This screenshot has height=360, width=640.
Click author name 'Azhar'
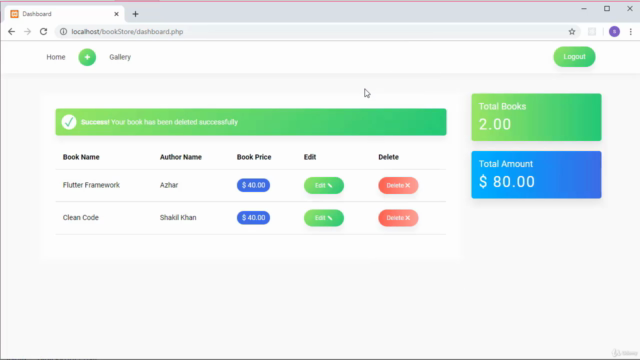click(169, 185)
